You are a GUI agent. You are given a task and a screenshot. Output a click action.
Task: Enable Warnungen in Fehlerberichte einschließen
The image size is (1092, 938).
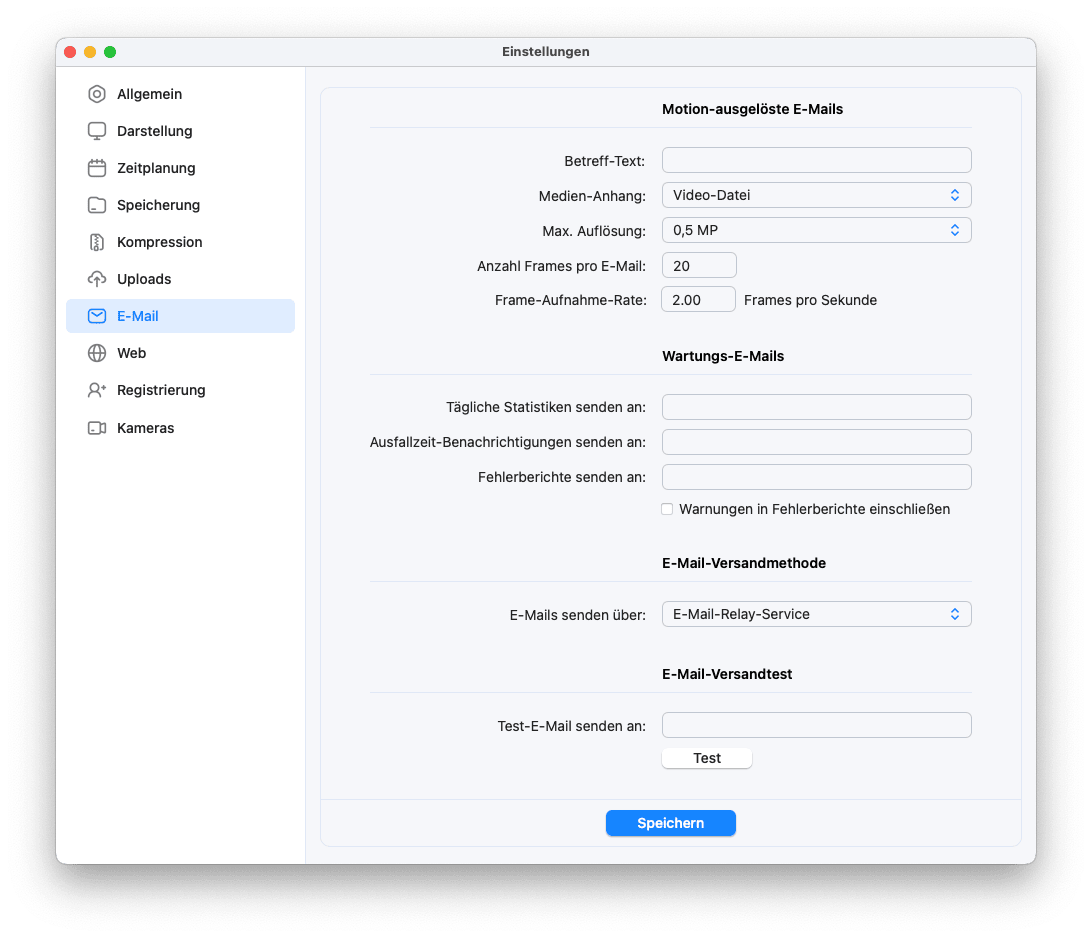click(x=667, y=509)
